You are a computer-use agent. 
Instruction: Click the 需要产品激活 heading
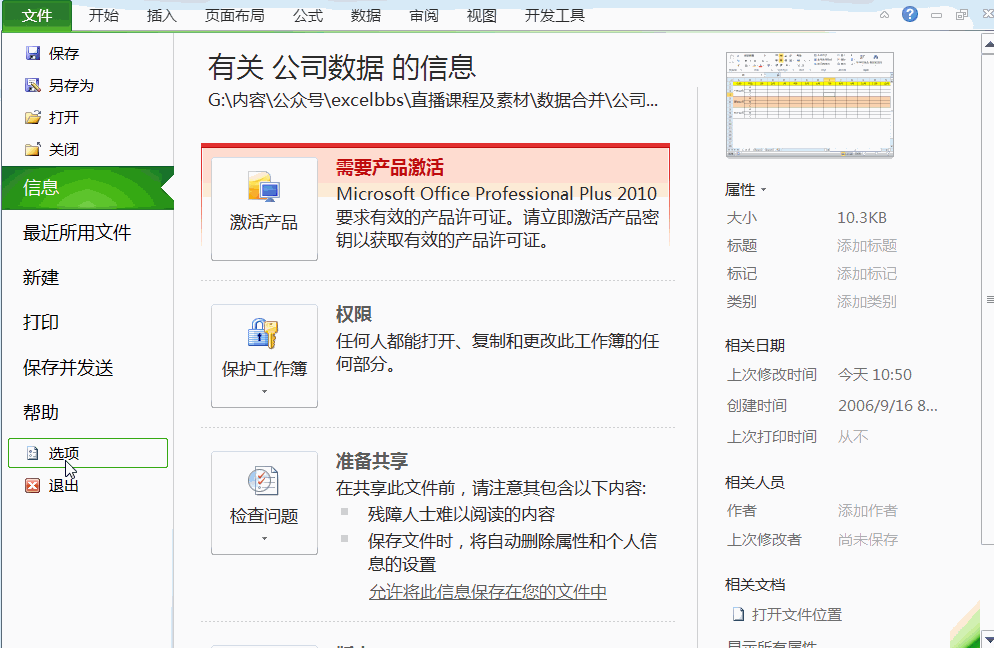tap(390, 167)
